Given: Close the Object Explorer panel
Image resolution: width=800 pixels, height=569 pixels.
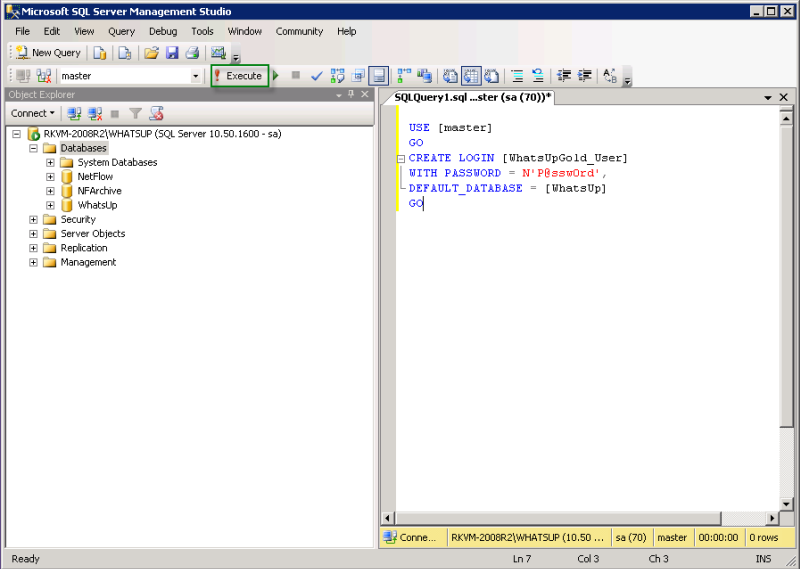Looking at the screenshot, I should point(365,94).
